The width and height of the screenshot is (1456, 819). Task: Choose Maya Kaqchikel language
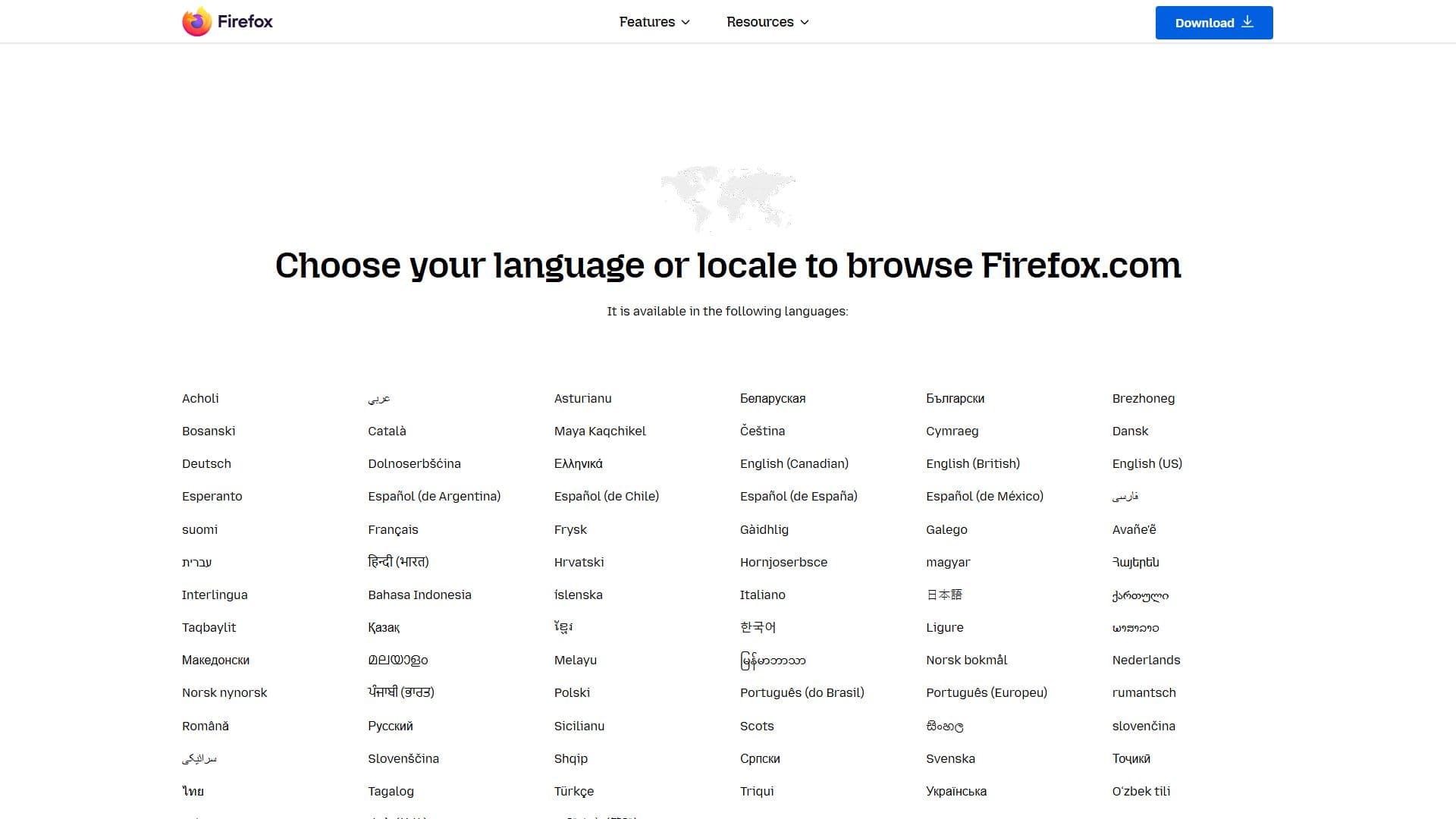600,431
